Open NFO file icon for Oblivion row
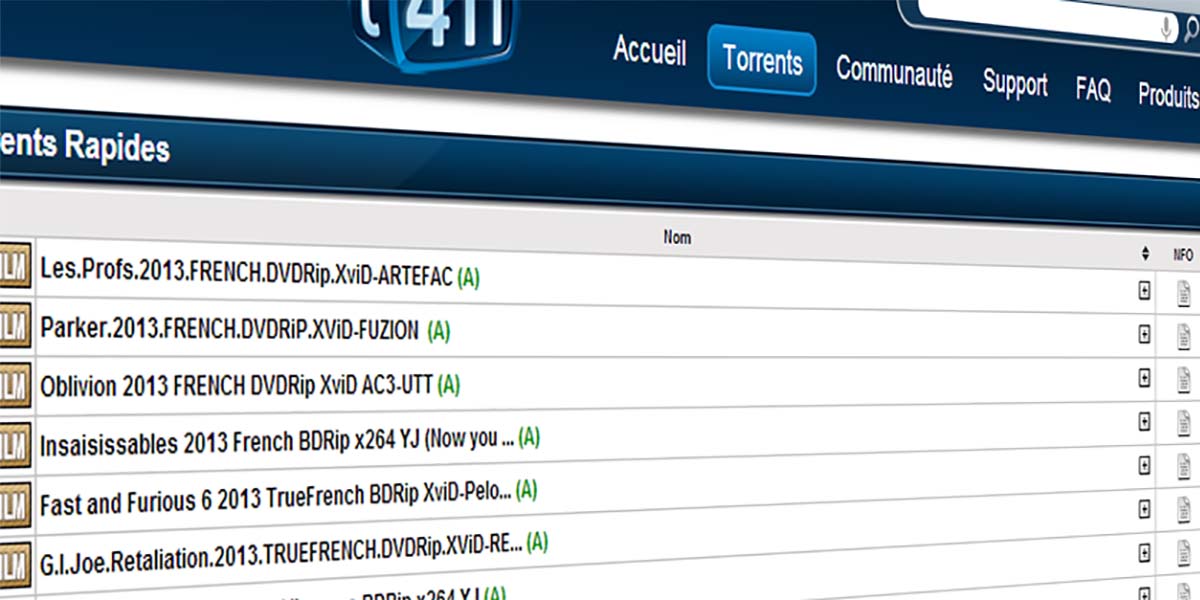The image size is (1200, 600). tap(1184, 381)
